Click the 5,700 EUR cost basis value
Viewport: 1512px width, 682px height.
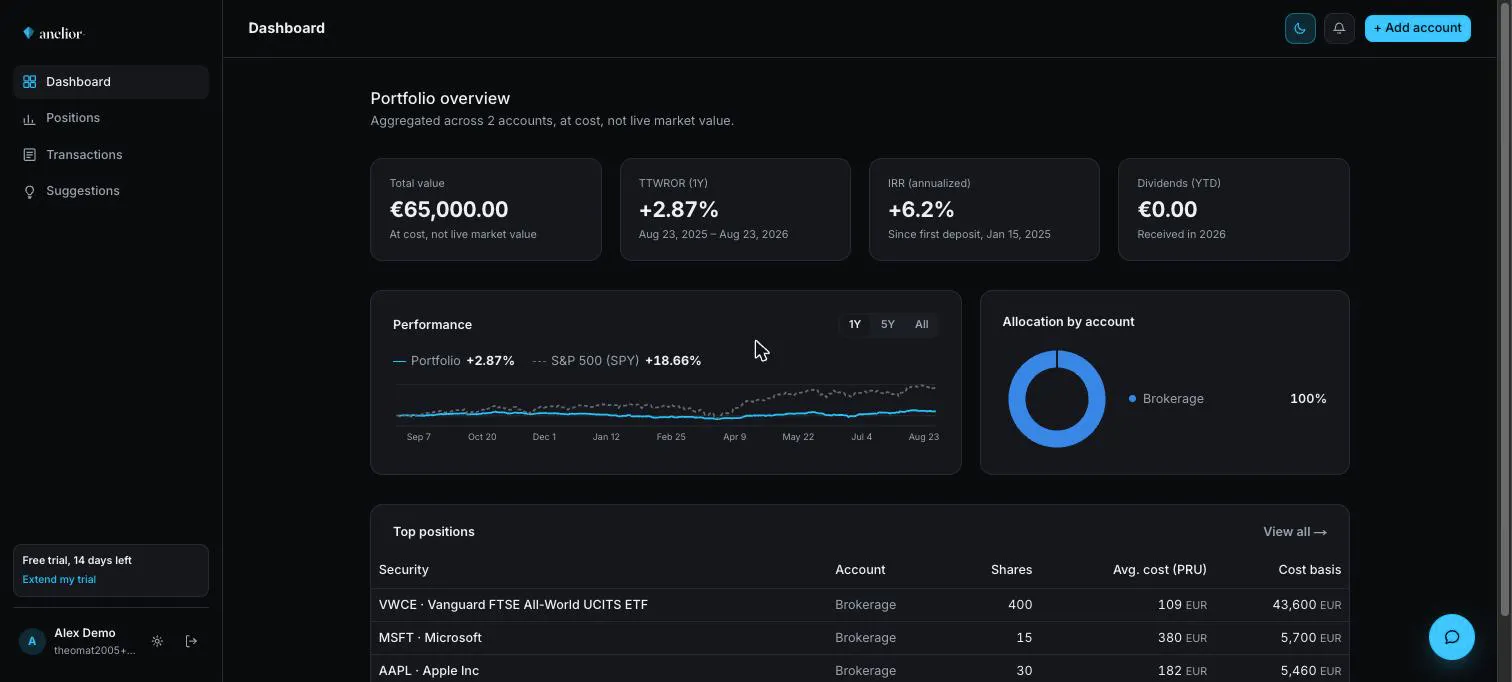tap(1311, 638)
